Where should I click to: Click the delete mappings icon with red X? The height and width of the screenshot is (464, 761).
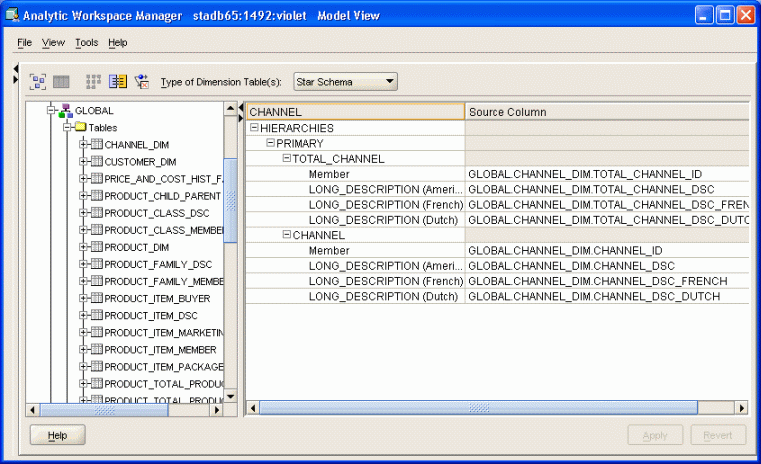pos(141,81)
